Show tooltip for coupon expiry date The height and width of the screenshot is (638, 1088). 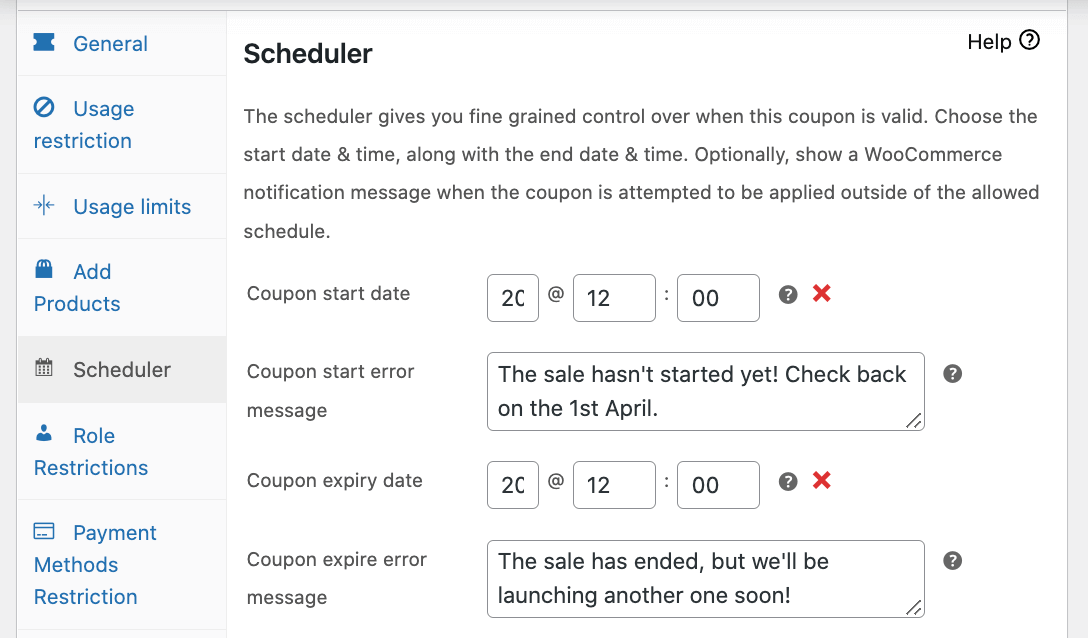[788, 482]
